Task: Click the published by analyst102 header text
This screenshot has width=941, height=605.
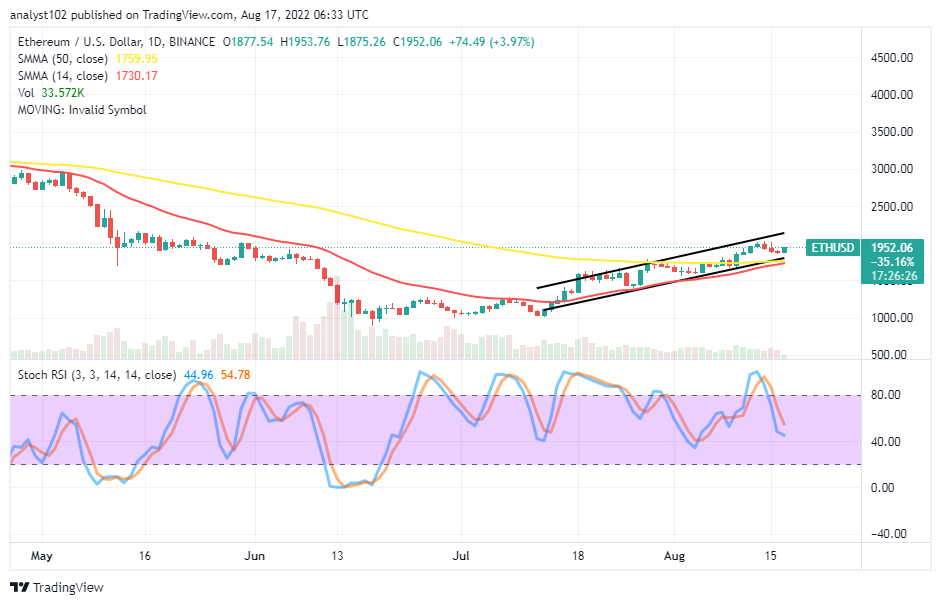Action: pos(190,15)
